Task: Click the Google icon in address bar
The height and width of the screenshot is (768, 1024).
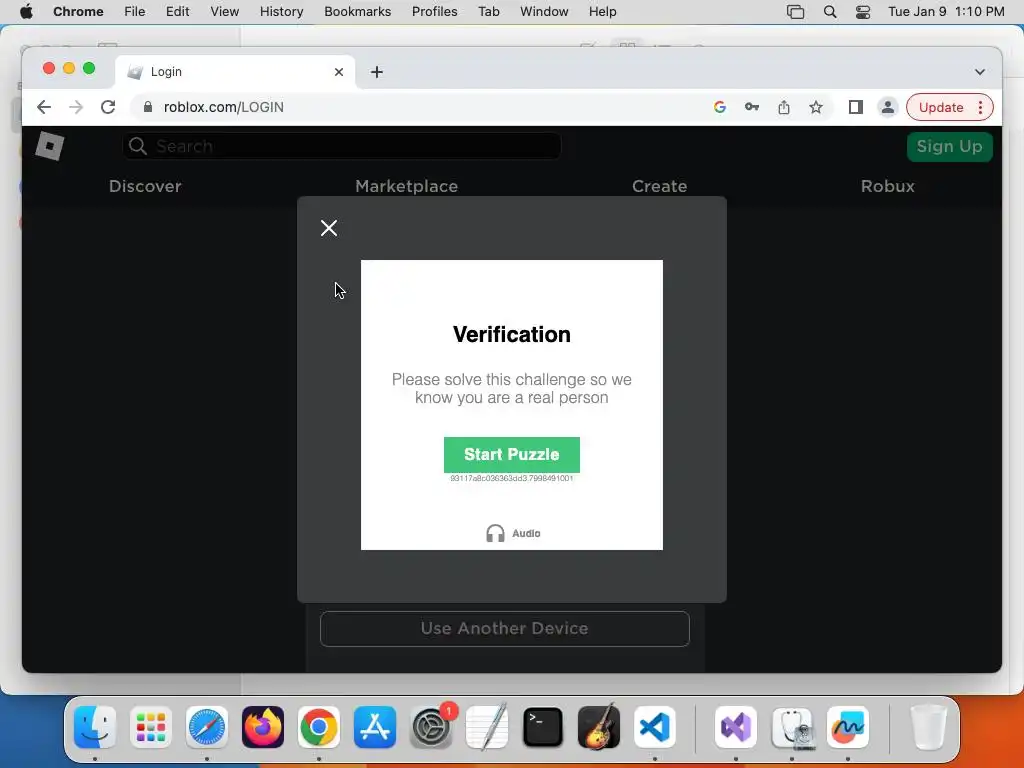Action: [x=720, y=107]
